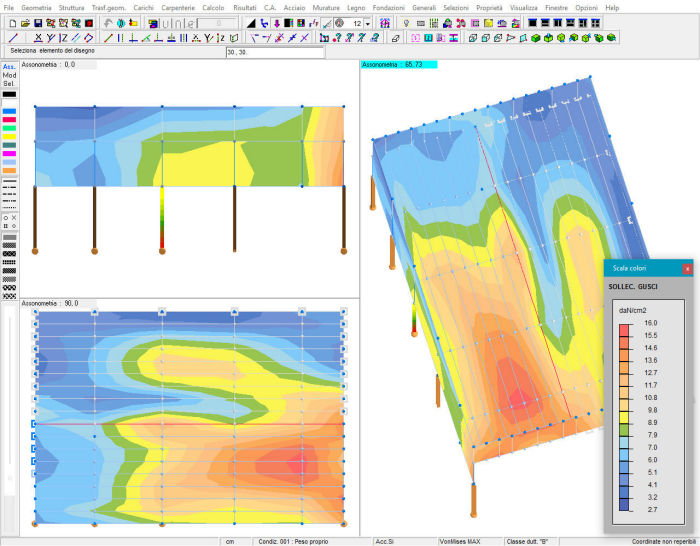Screen dimensions: 700x546
Task: Click the Save floppy disk icon
Action: click(38, 22)
